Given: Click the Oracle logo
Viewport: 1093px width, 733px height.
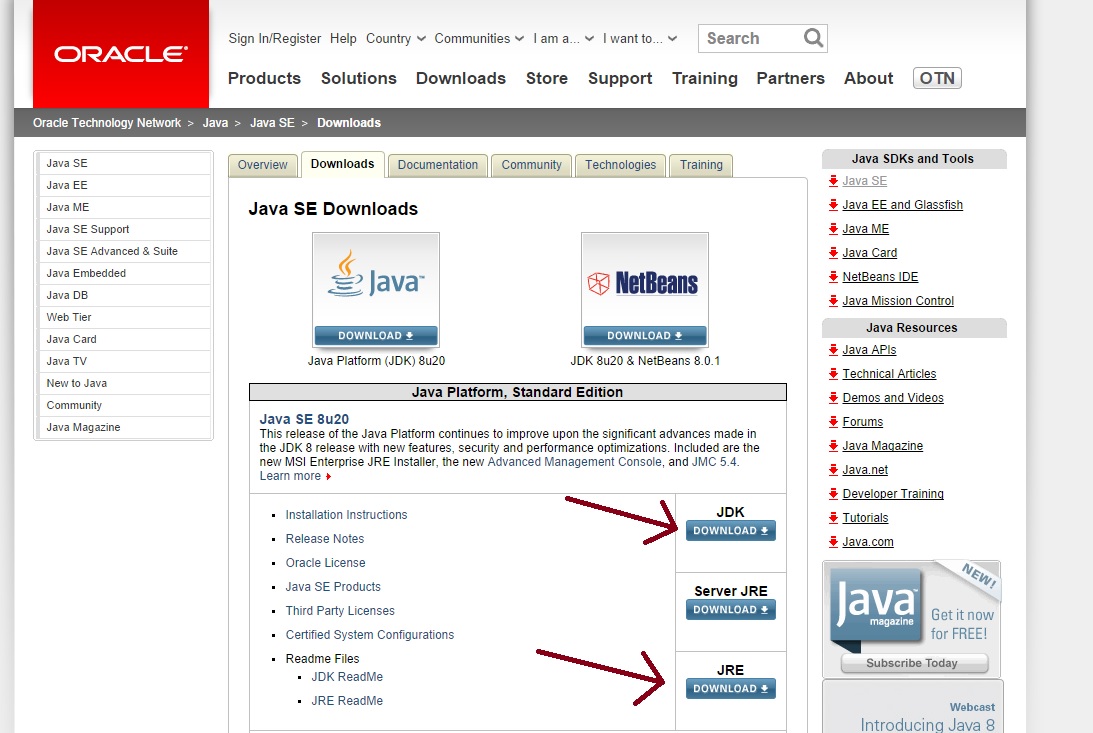Looking at the screenshot, I should 121,54.
